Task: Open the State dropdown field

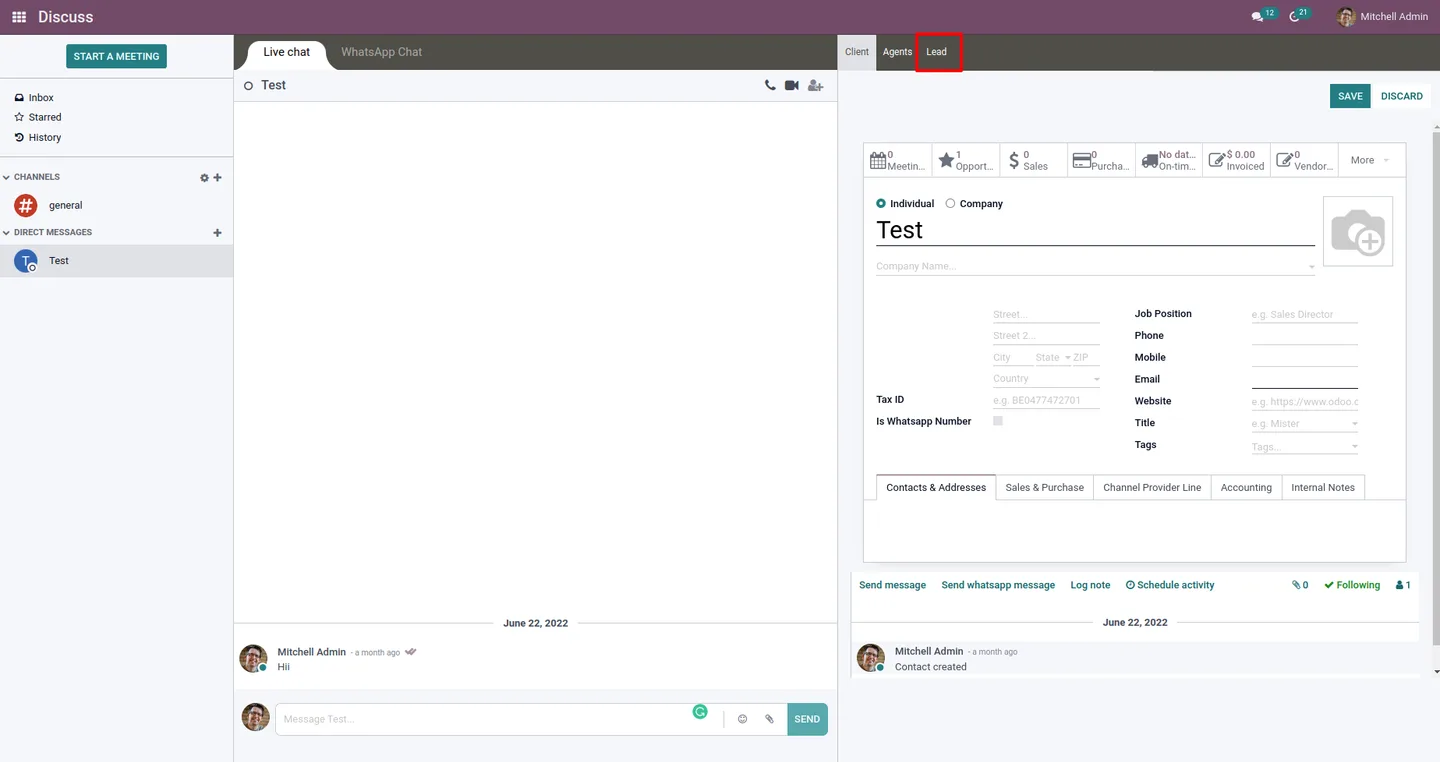Action: point(1053,358)
